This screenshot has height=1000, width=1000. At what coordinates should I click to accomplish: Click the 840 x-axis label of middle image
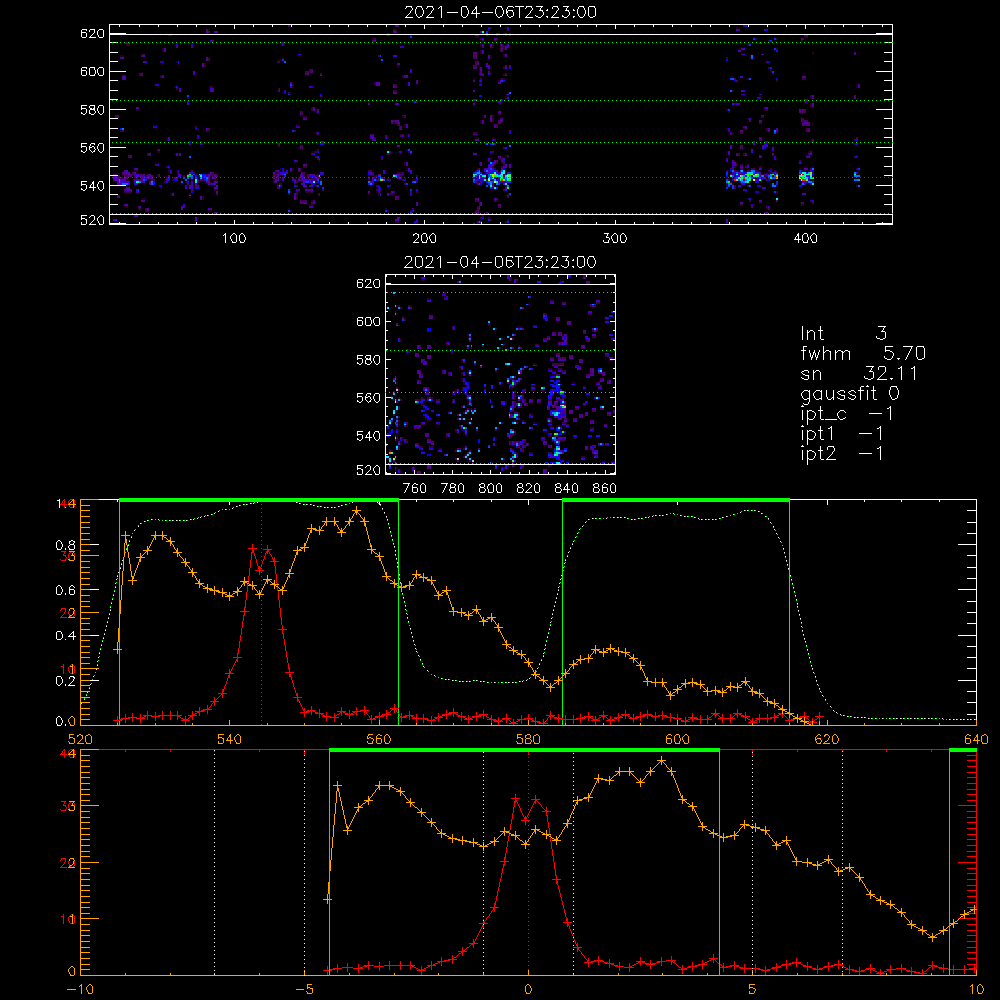(566, 489)
